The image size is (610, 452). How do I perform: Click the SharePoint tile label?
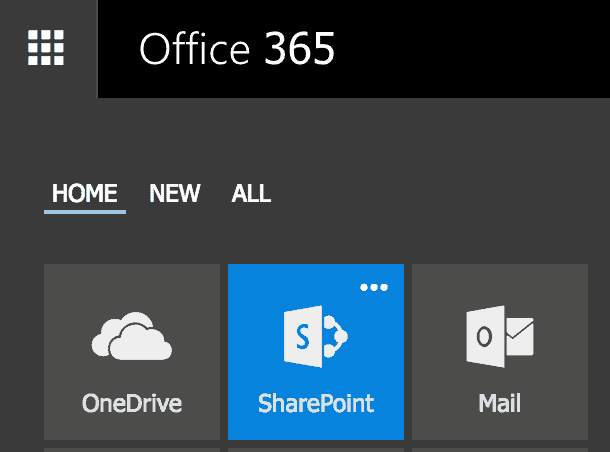pyautogui.click(x=316, y=403)
